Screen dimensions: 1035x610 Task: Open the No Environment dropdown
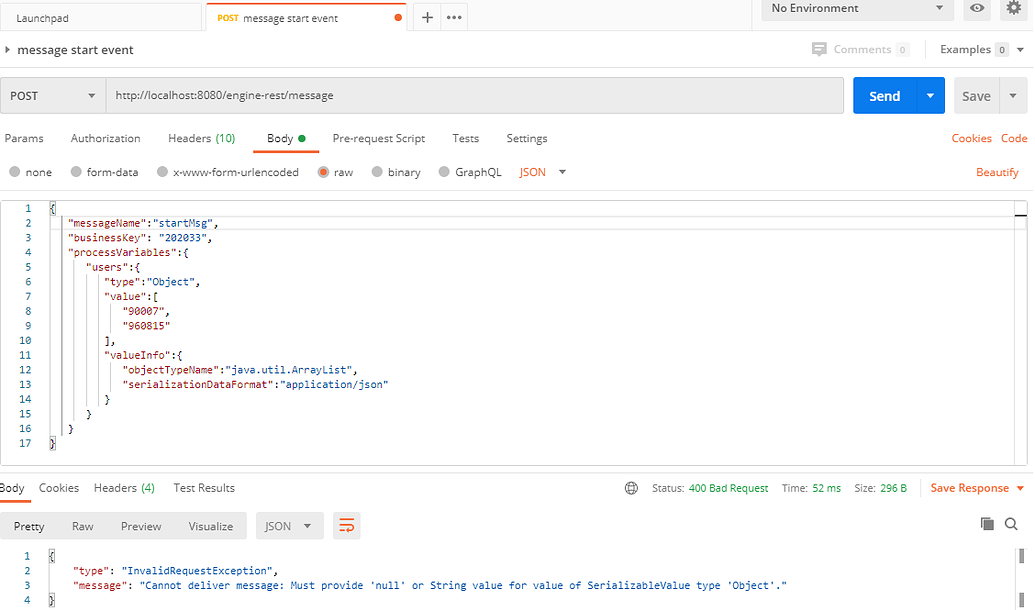click(x=855, y=9)
